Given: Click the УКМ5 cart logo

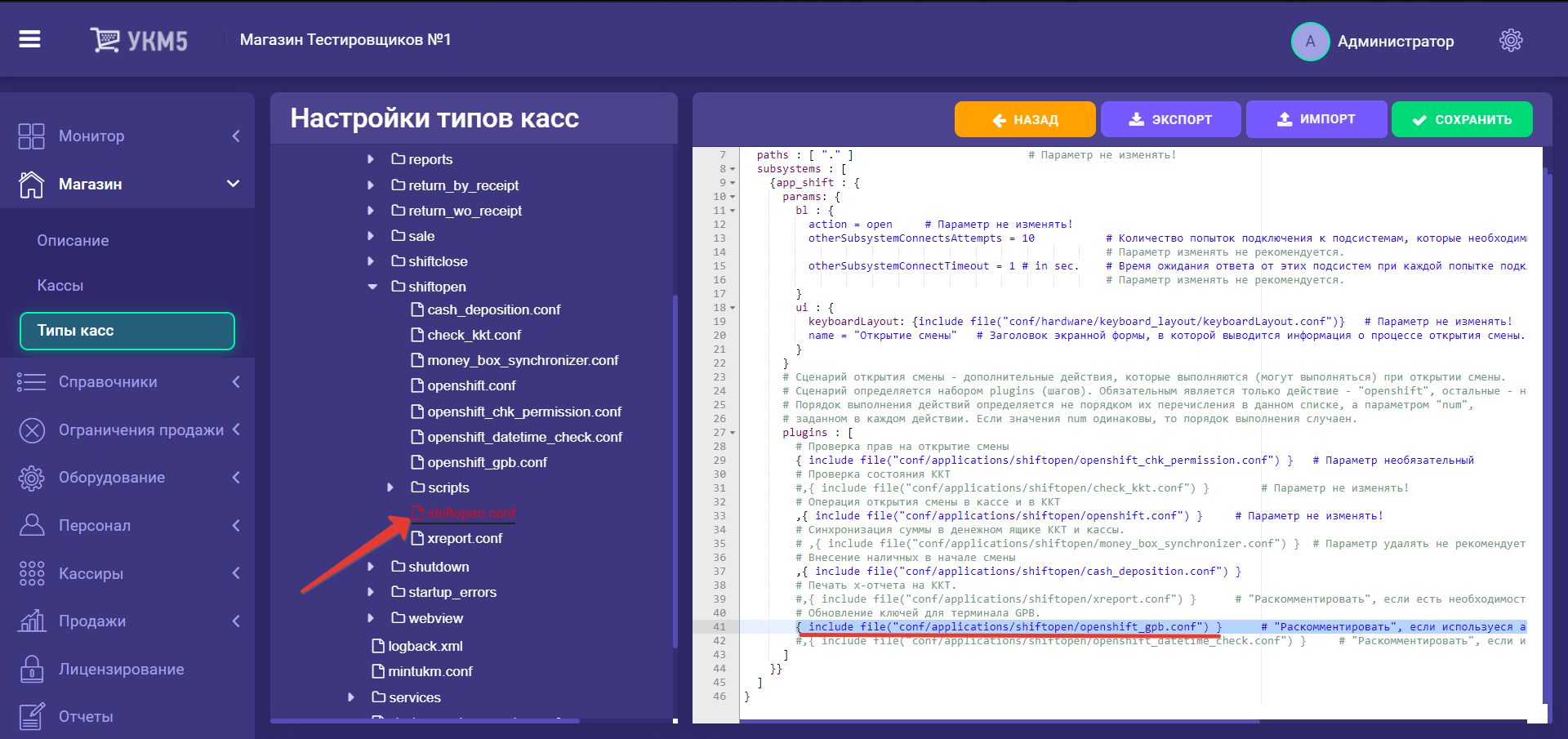Looking at the screenshot, I should click(139, 40).
